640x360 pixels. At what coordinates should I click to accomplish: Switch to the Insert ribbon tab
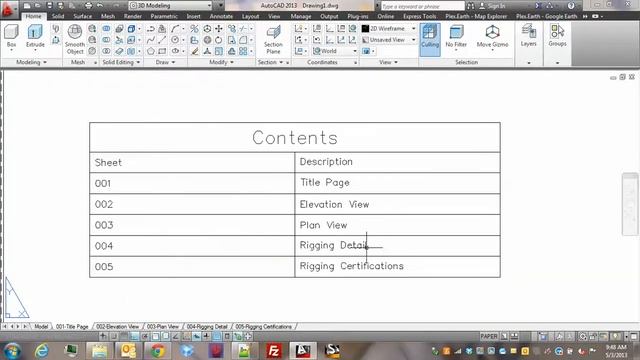click(193, 16)
